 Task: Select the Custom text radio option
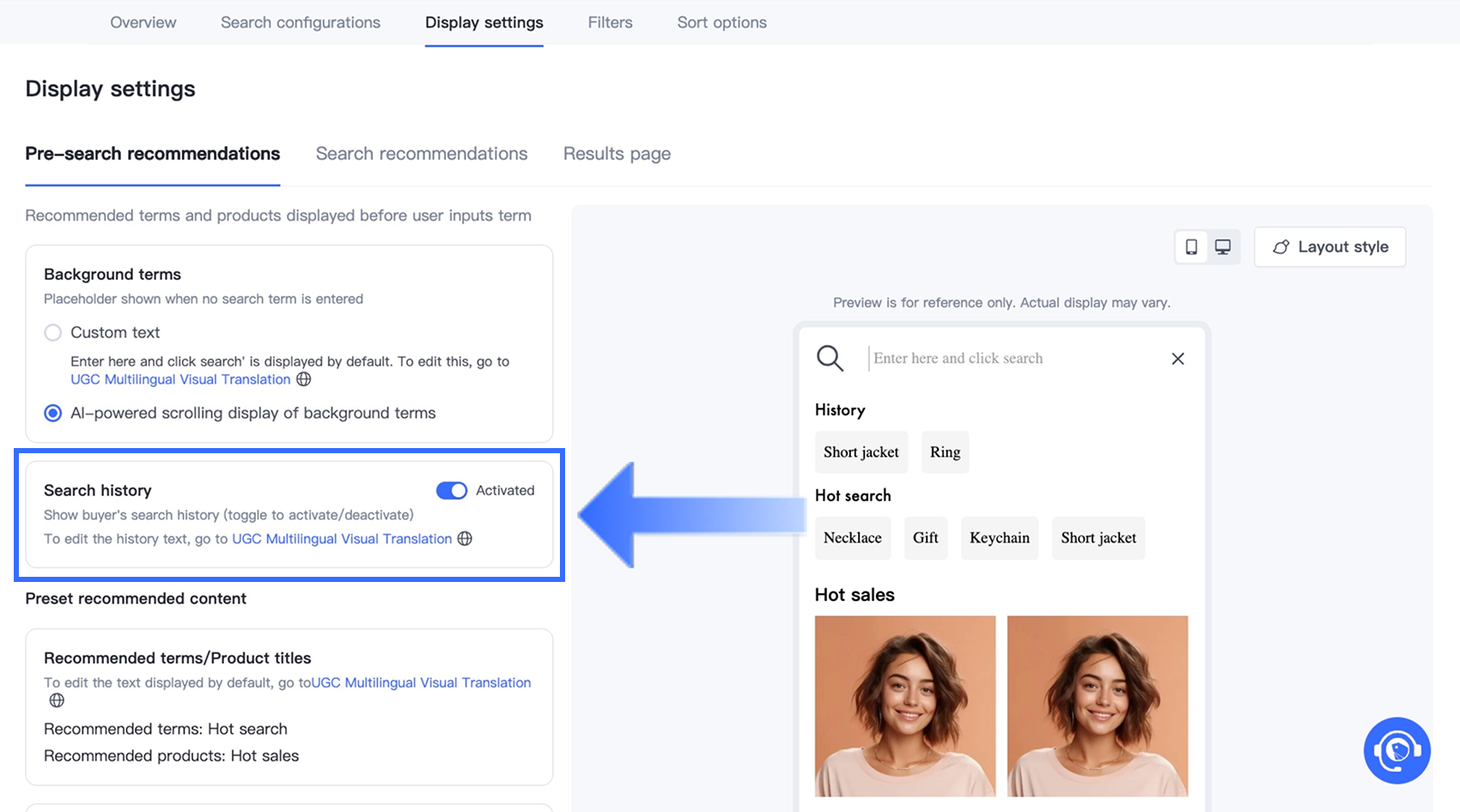[x=53, y=332]
